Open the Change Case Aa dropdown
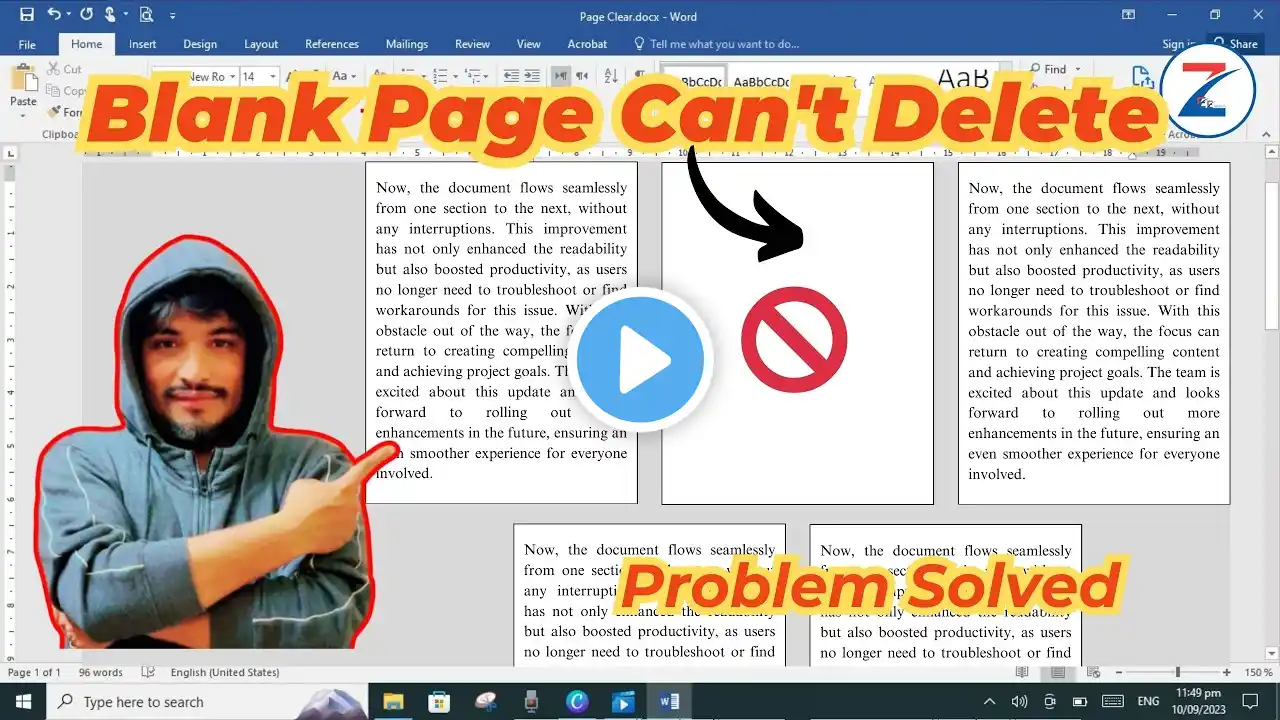The width and height of the screenshot is (1280, 720). point(344,76)
